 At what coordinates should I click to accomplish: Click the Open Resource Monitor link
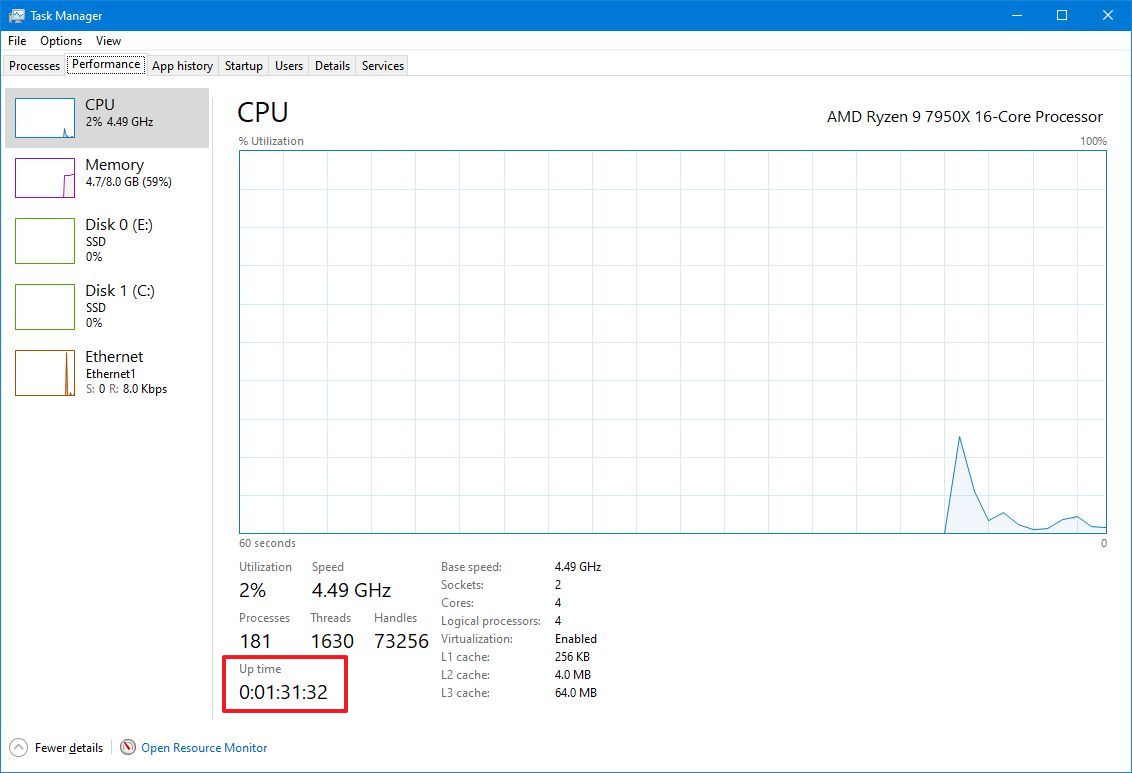[203, 747]
